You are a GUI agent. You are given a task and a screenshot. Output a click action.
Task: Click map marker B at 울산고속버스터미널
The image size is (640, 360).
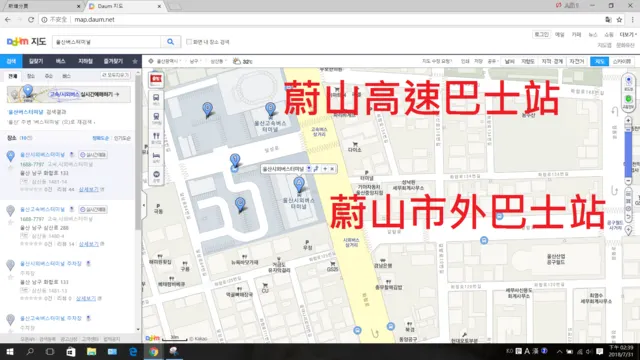tap(270, 109)
